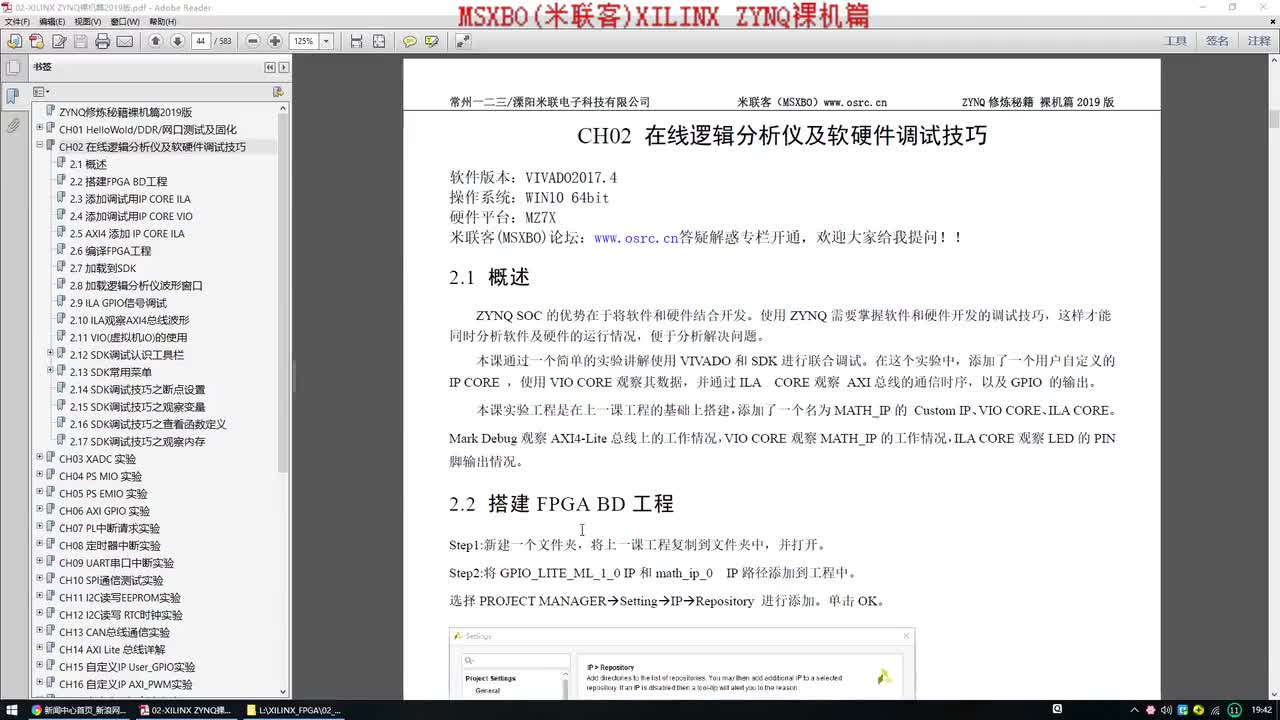Open the 签名 pane
This screenshot has width=1280, height=720.
[1217, 41]
